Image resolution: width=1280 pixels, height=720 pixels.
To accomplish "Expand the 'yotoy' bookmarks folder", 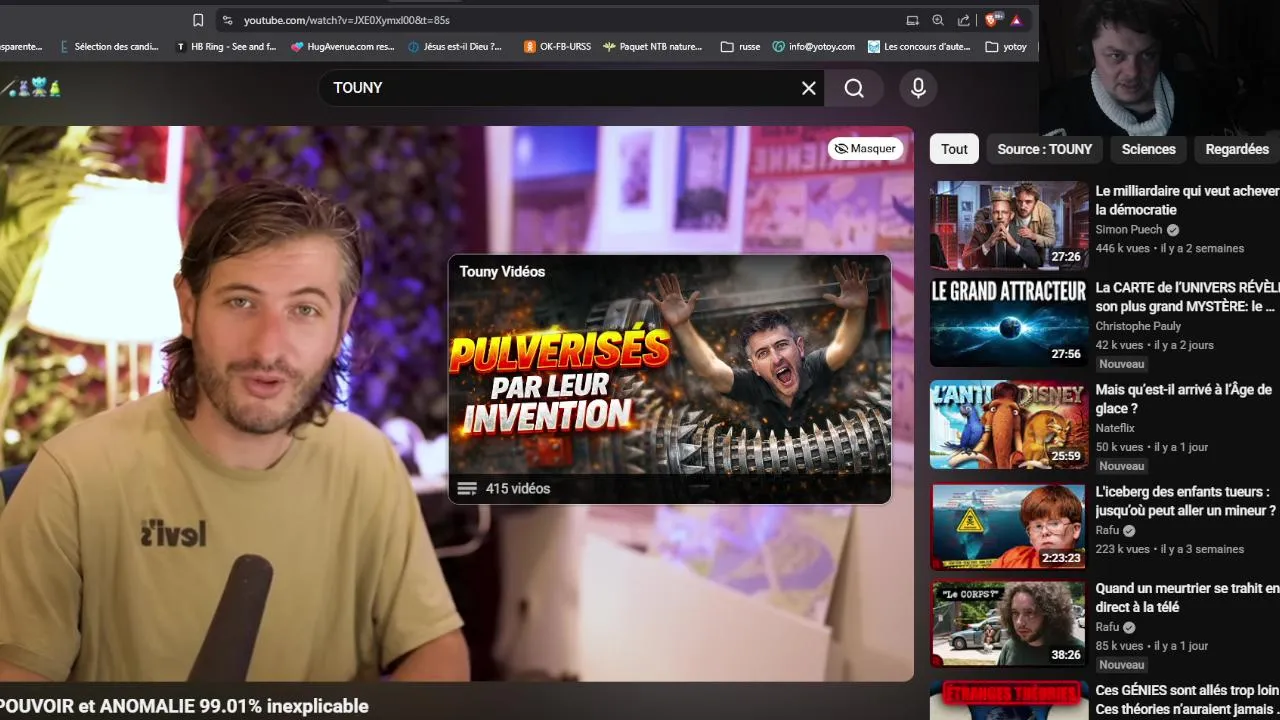I will (x=1006, y=46).
